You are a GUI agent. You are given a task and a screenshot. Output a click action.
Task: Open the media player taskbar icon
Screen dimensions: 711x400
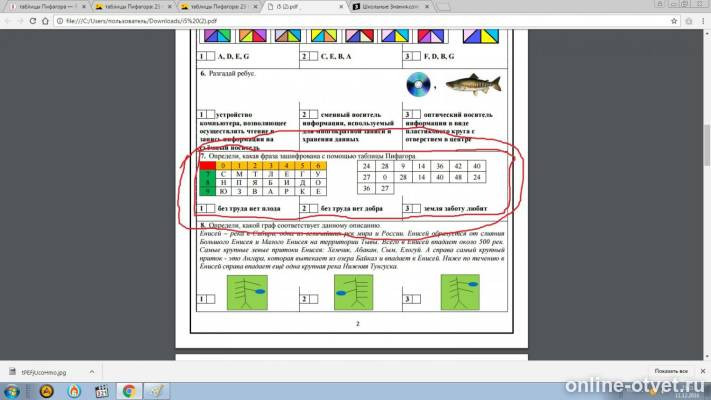point(102,390)
